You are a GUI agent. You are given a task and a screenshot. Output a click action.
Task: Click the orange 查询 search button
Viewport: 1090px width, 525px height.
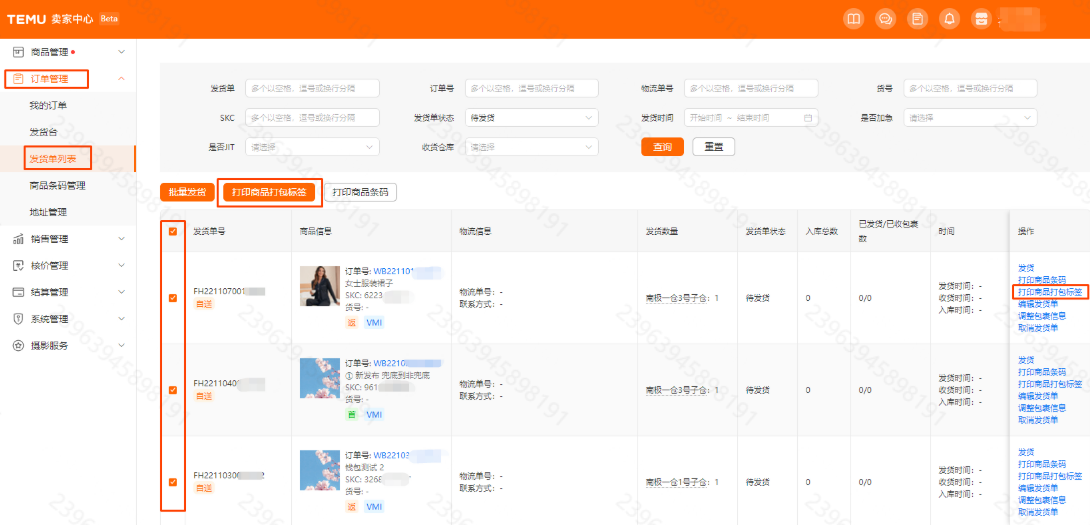(662, 147)
